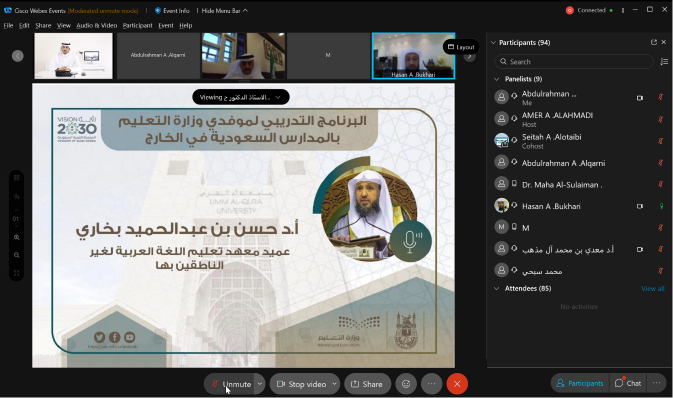
Task: Open the Share menu
Action: [x=43, y=25]
